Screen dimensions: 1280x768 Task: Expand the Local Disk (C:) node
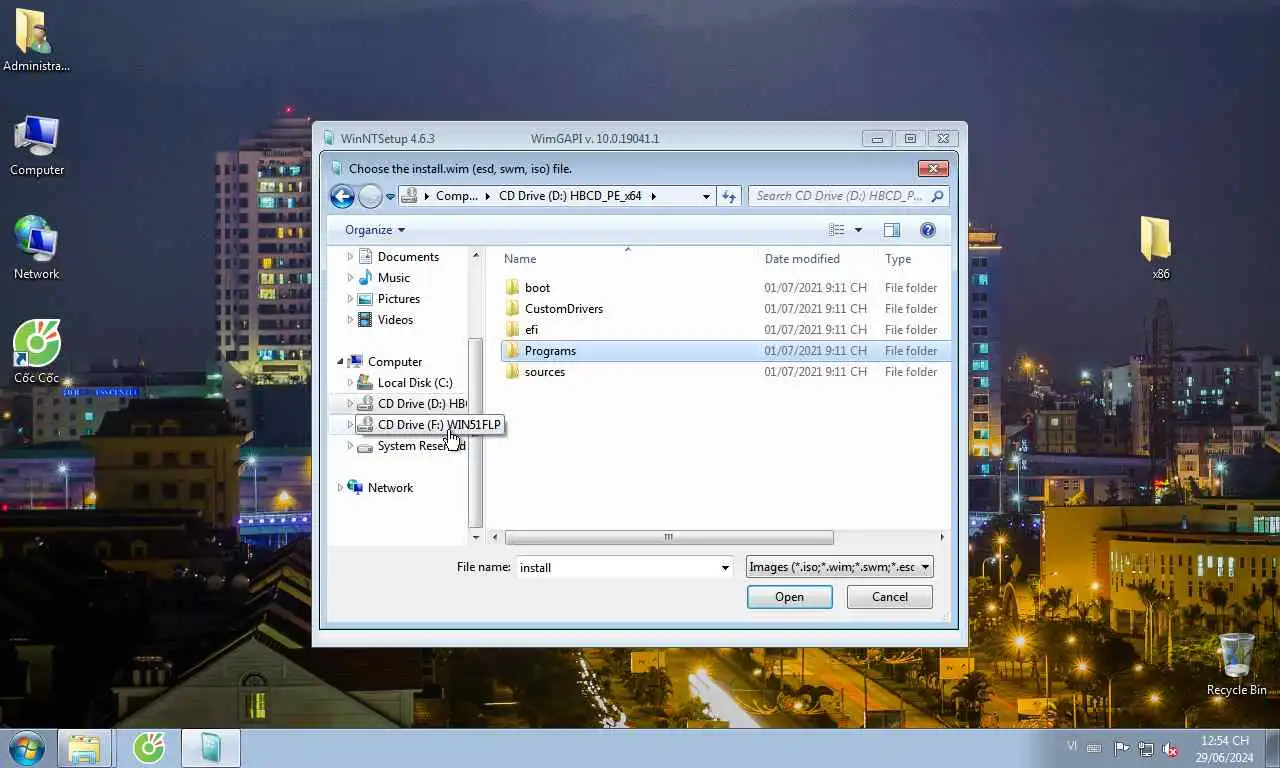350,383
